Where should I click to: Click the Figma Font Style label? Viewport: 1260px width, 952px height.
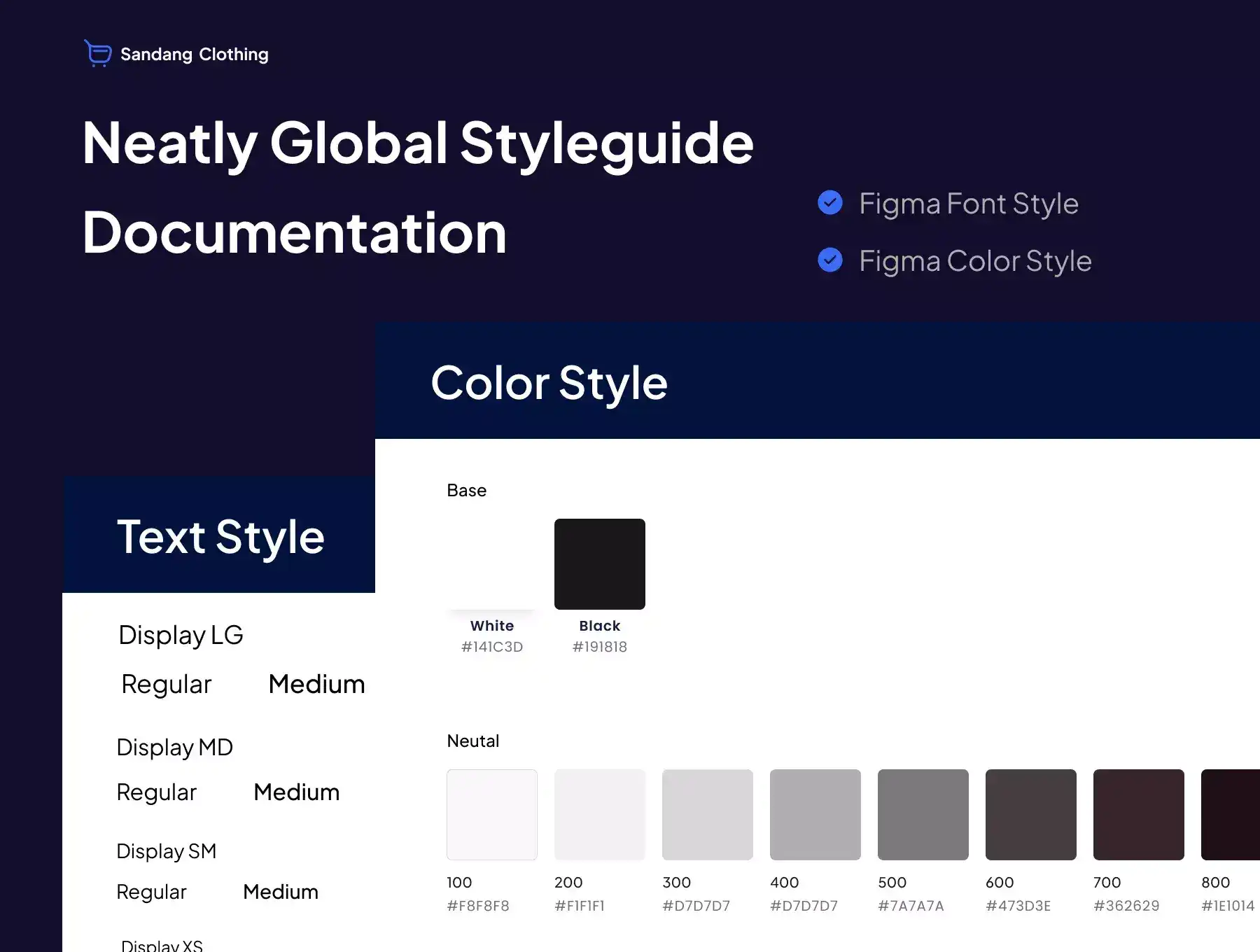pos(968,204)
